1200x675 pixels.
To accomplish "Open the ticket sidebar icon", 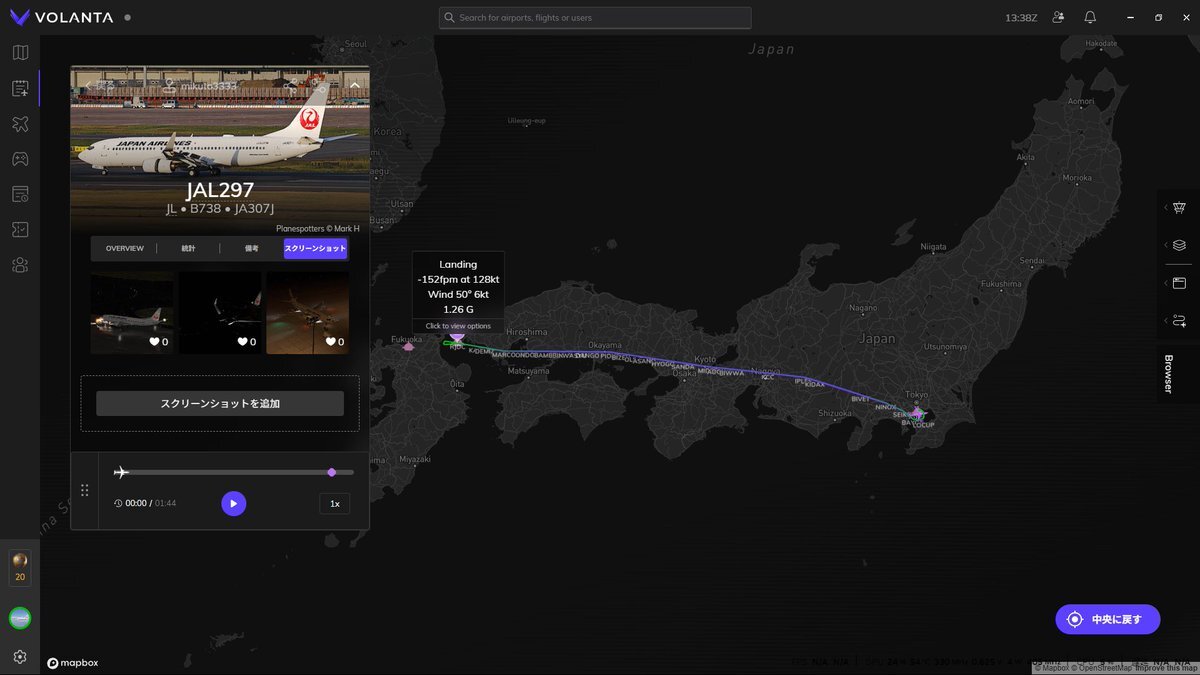I will pyautogui.click(x=20, y=229).
